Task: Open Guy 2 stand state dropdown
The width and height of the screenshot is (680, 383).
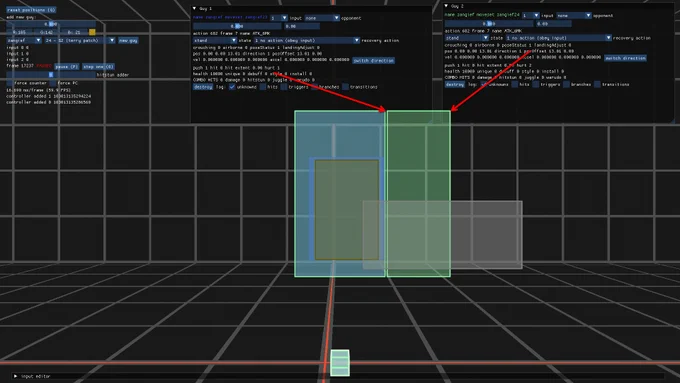Action: 467,38
